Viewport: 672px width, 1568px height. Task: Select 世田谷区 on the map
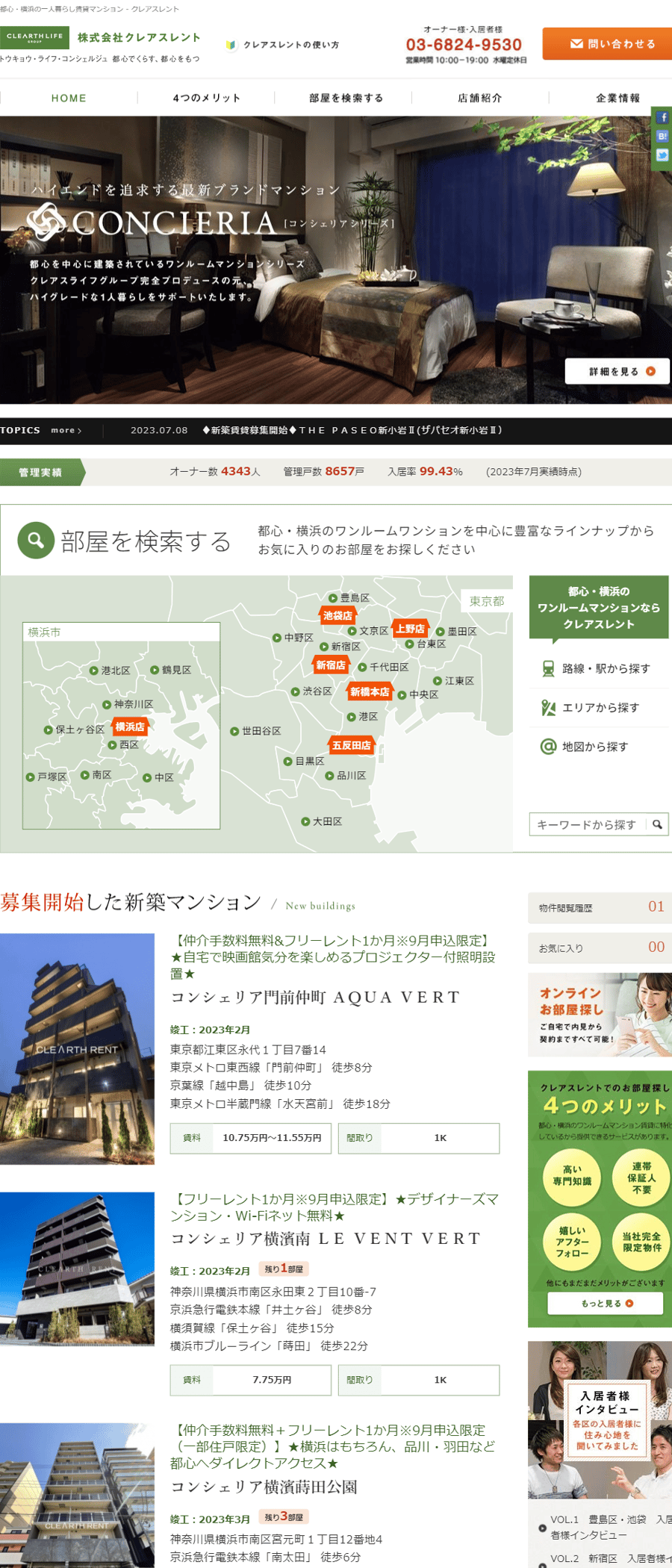point(255,731)
